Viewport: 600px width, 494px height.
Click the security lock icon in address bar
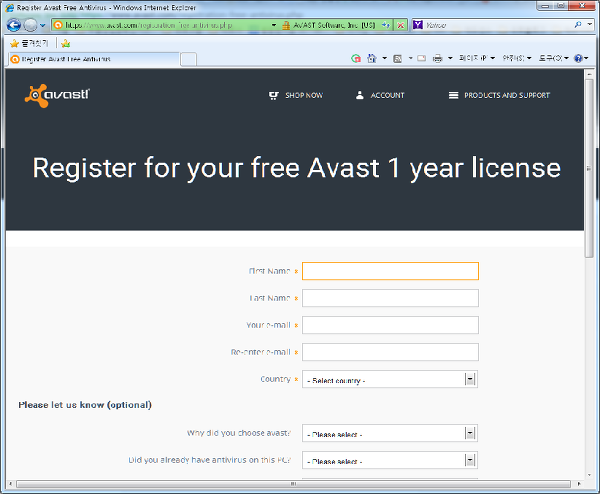click(285, 26)
